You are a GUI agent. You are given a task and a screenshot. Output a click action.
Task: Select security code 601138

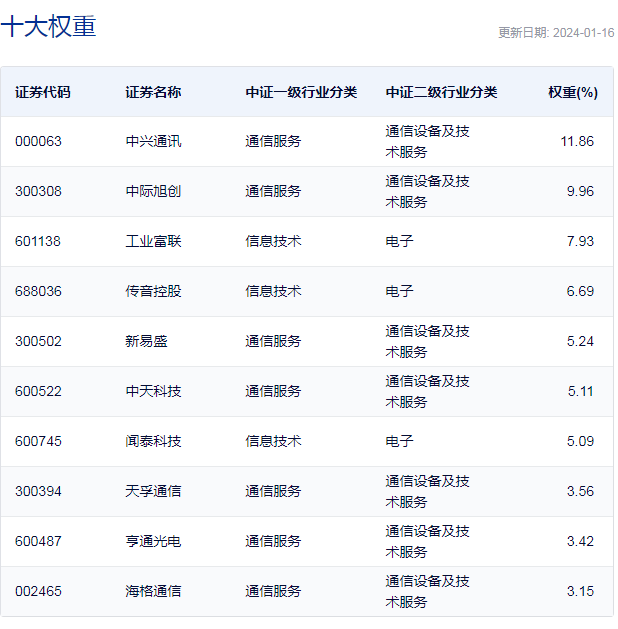(38, 241)
